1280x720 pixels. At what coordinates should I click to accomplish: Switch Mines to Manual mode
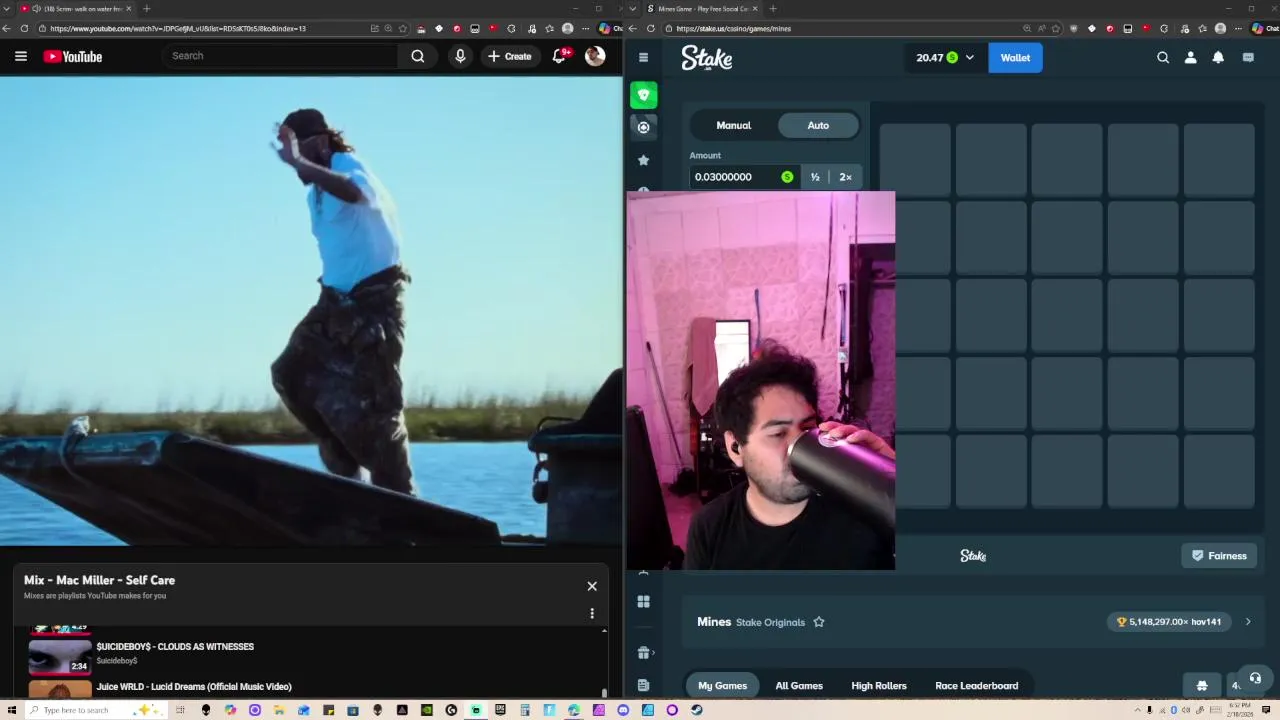(x=733, y=125)
